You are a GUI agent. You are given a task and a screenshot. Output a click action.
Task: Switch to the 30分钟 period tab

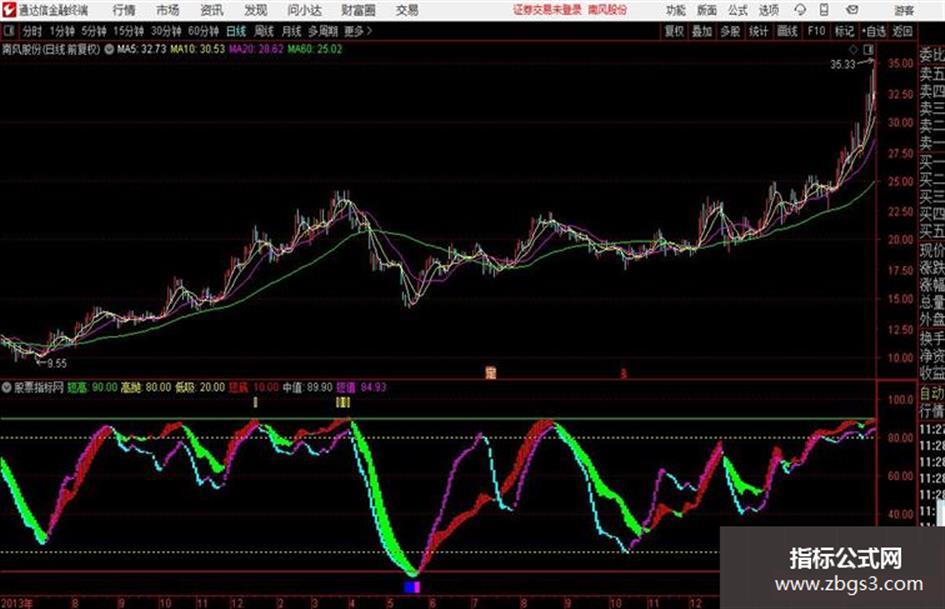[x=166, y=31]
